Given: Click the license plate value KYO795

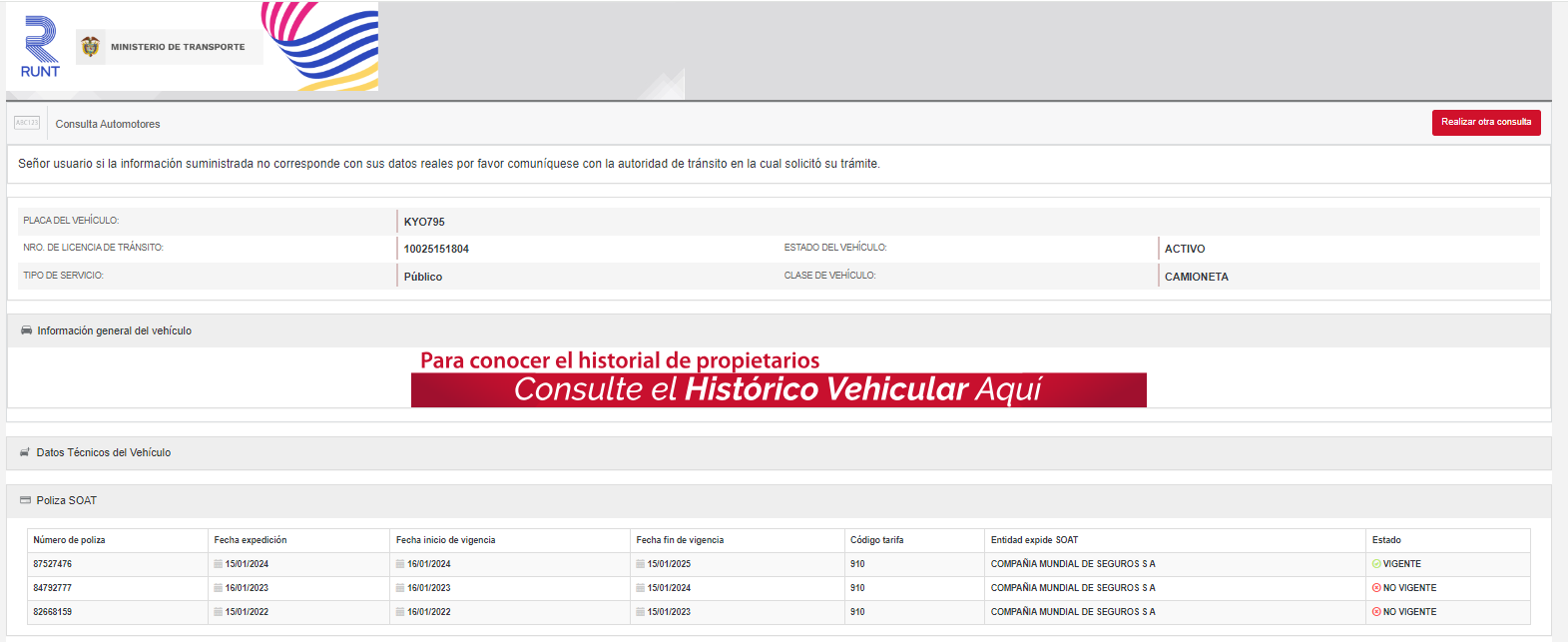Looking at the screenshot, I should (424, 222).
